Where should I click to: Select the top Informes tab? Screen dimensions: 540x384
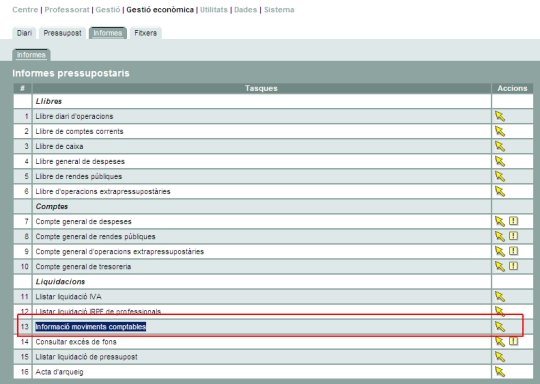(x=108, y=33)
